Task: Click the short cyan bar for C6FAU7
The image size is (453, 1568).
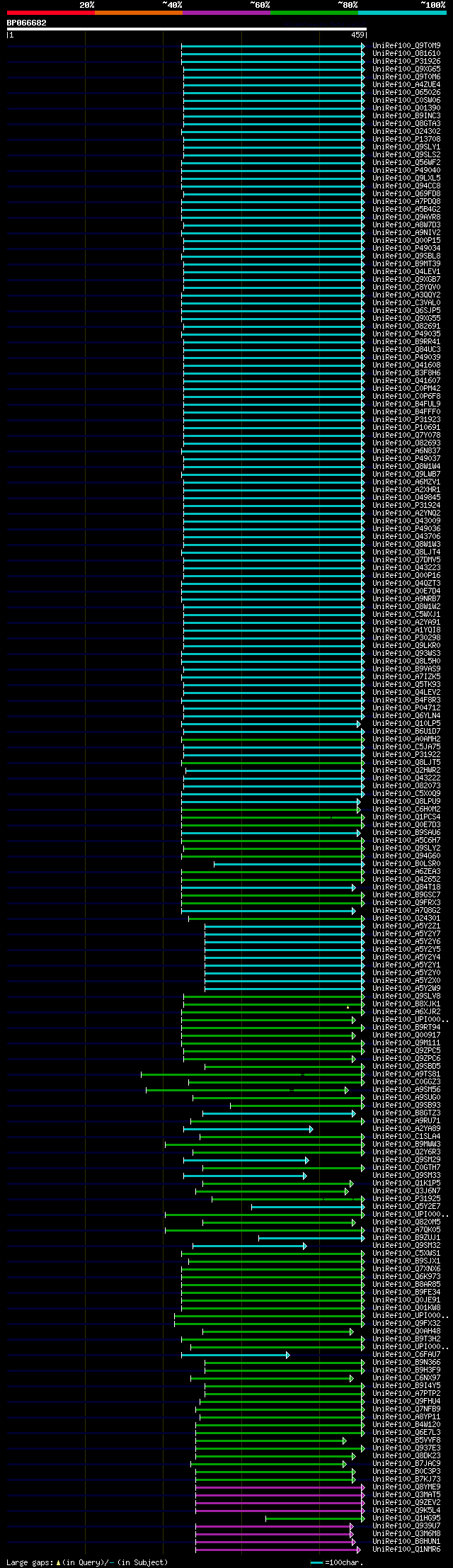Action: pos(236,1354)
